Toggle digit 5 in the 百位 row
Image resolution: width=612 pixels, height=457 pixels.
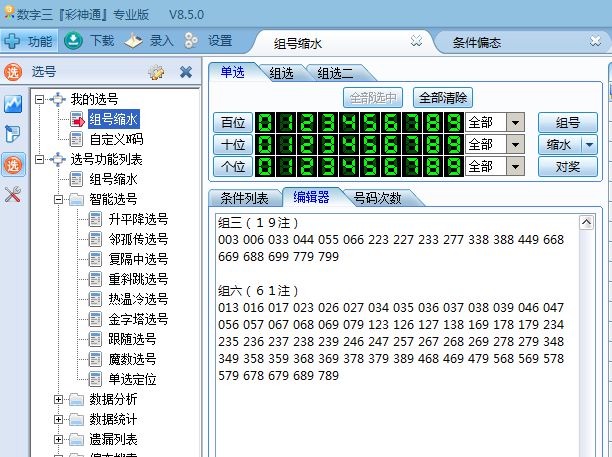[x=364, y=122]
